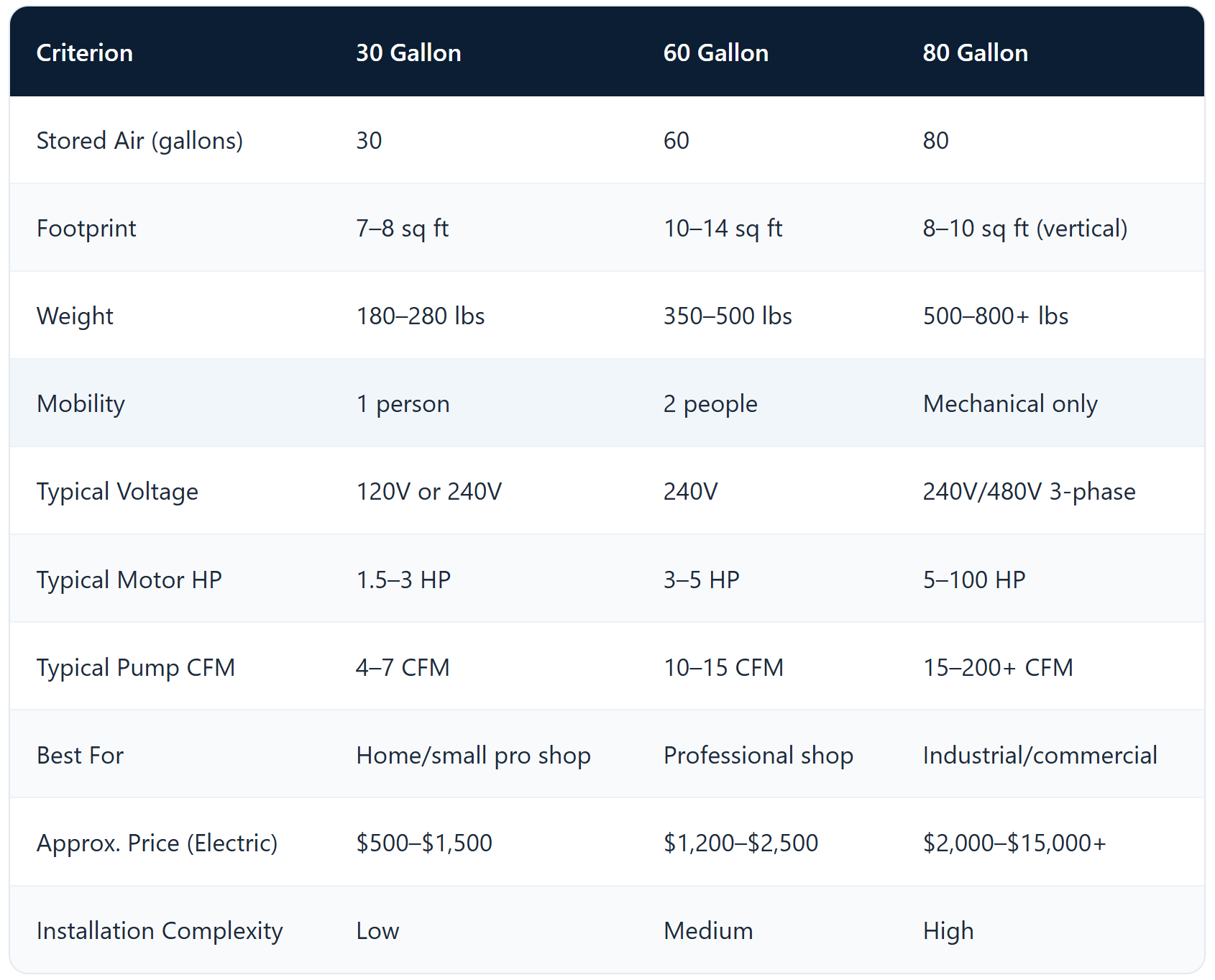Click the 'Criterion' column header
This screenshot has height=980, width=1215.
(85, 52)
